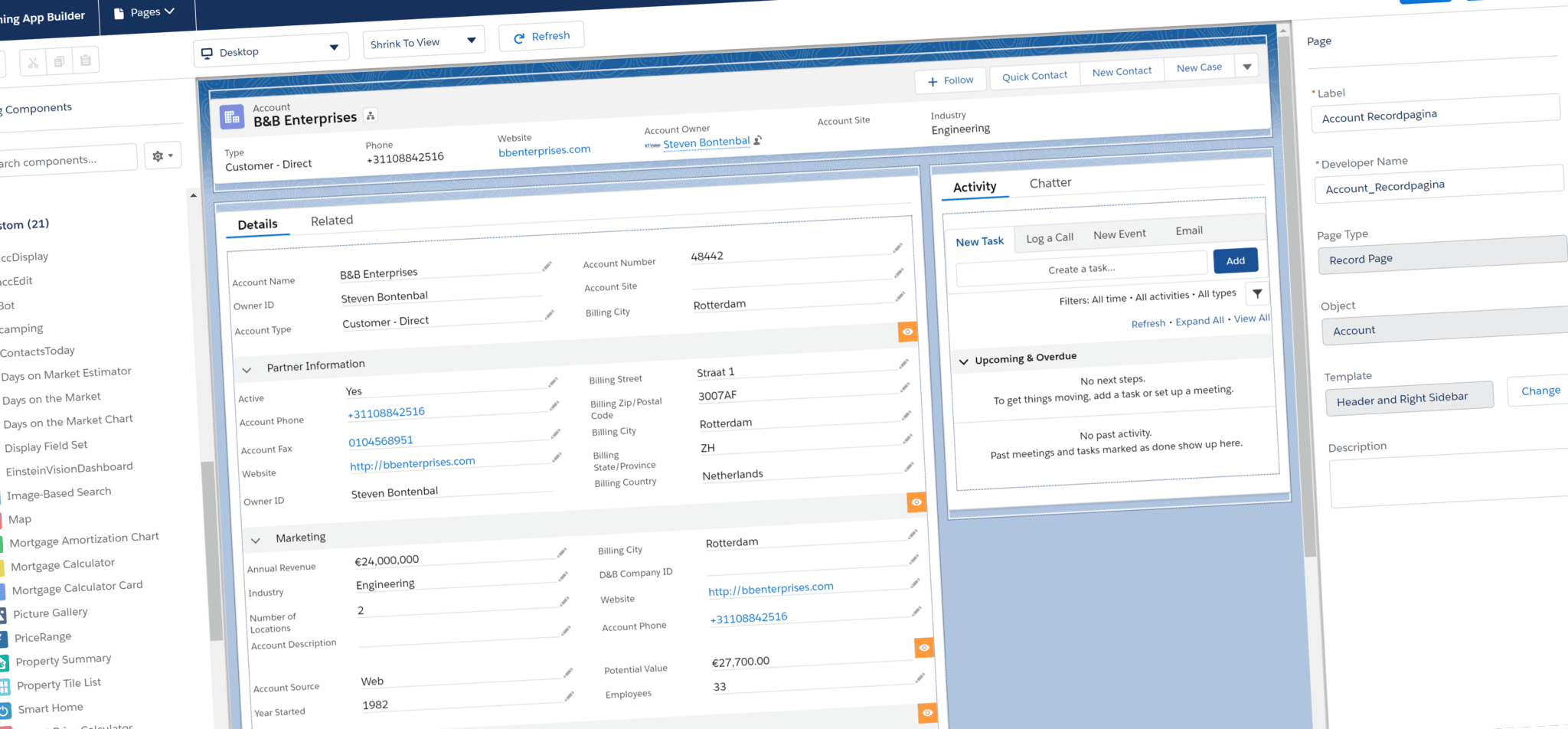Toggle visibility eye below Billing City Rotterdam
This screenshot has width=1568, height=729.
[x=907, y=332]
